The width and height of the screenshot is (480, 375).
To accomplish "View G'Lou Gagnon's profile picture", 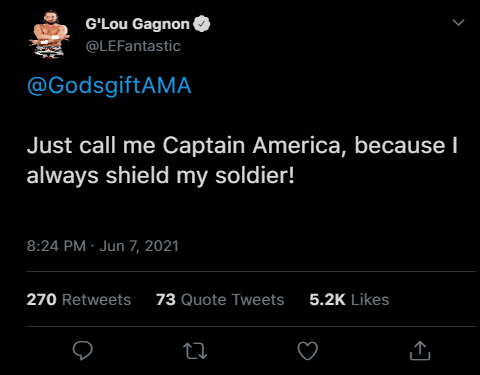I will (50, 36).
